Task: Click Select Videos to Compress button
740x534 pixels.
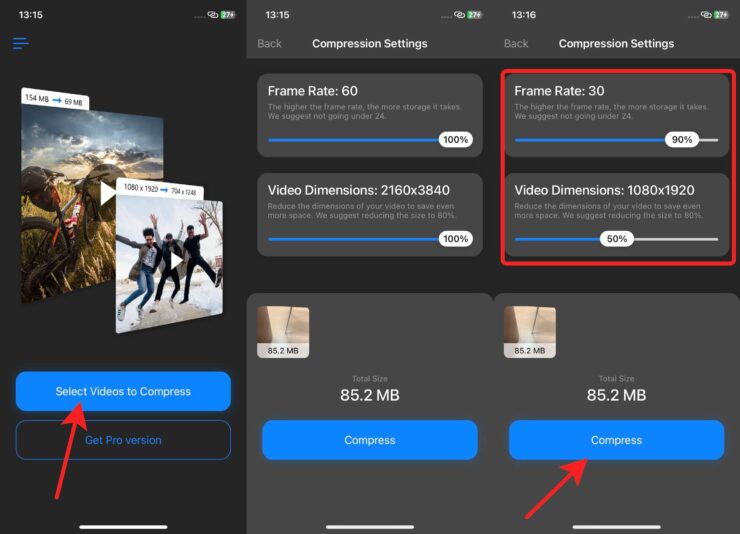Action: coord(123,391)
